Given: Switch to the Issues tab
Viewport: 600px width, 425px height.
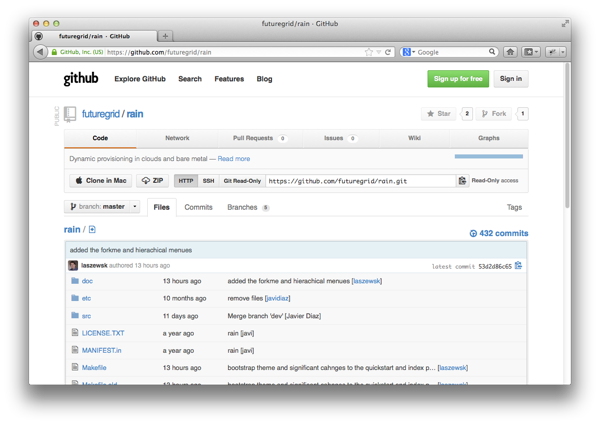Looking at the screenshot, I should tap(341, 138).
